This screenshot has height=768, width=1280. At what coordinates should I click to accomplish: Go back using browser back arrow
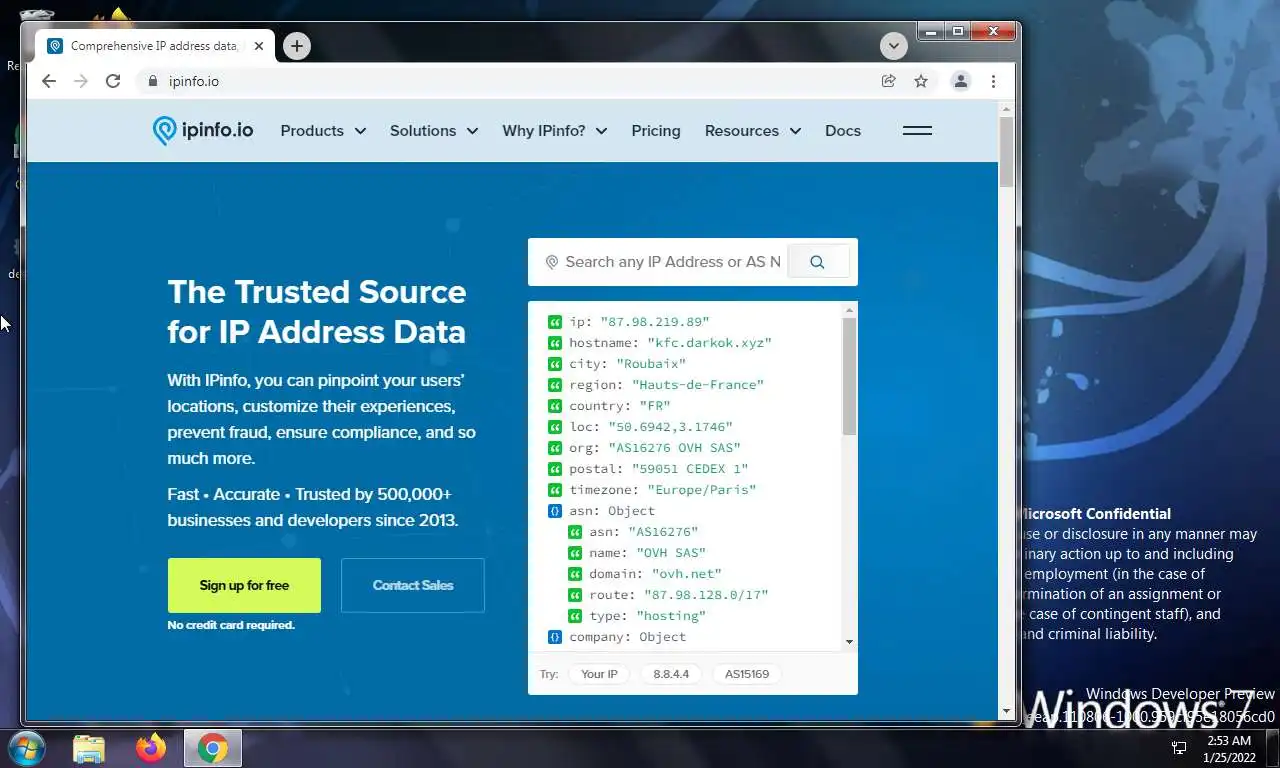pyautogui.click(x=49, y=81)
